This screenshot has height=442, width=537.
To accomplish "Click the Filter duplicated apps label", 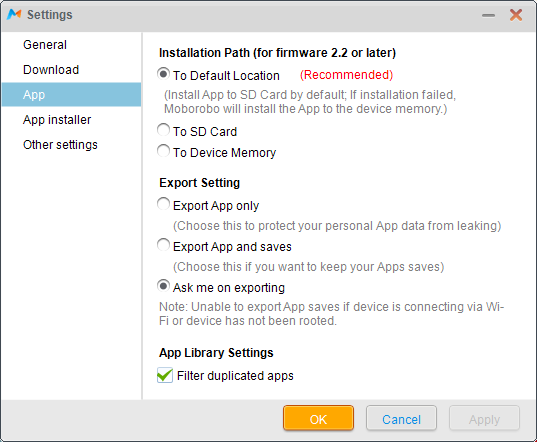I will (235, 376).
